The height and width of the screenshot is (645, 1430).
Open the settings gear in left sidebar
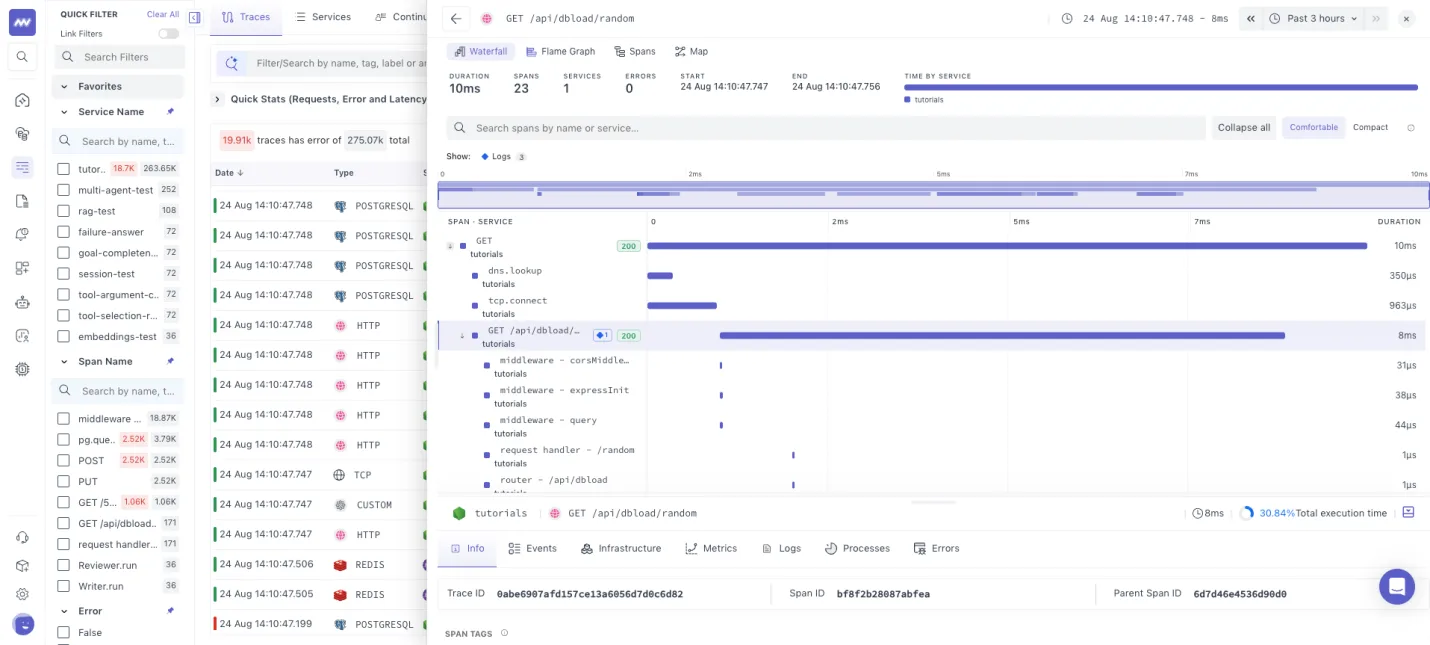(x=22, y=594)
